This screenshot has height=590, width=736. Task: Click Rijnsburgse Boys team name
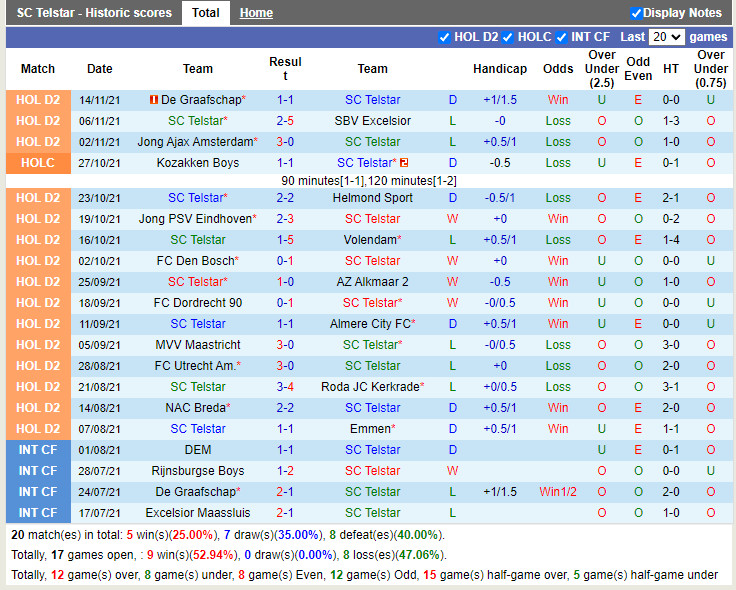click(x=198, y=471)
